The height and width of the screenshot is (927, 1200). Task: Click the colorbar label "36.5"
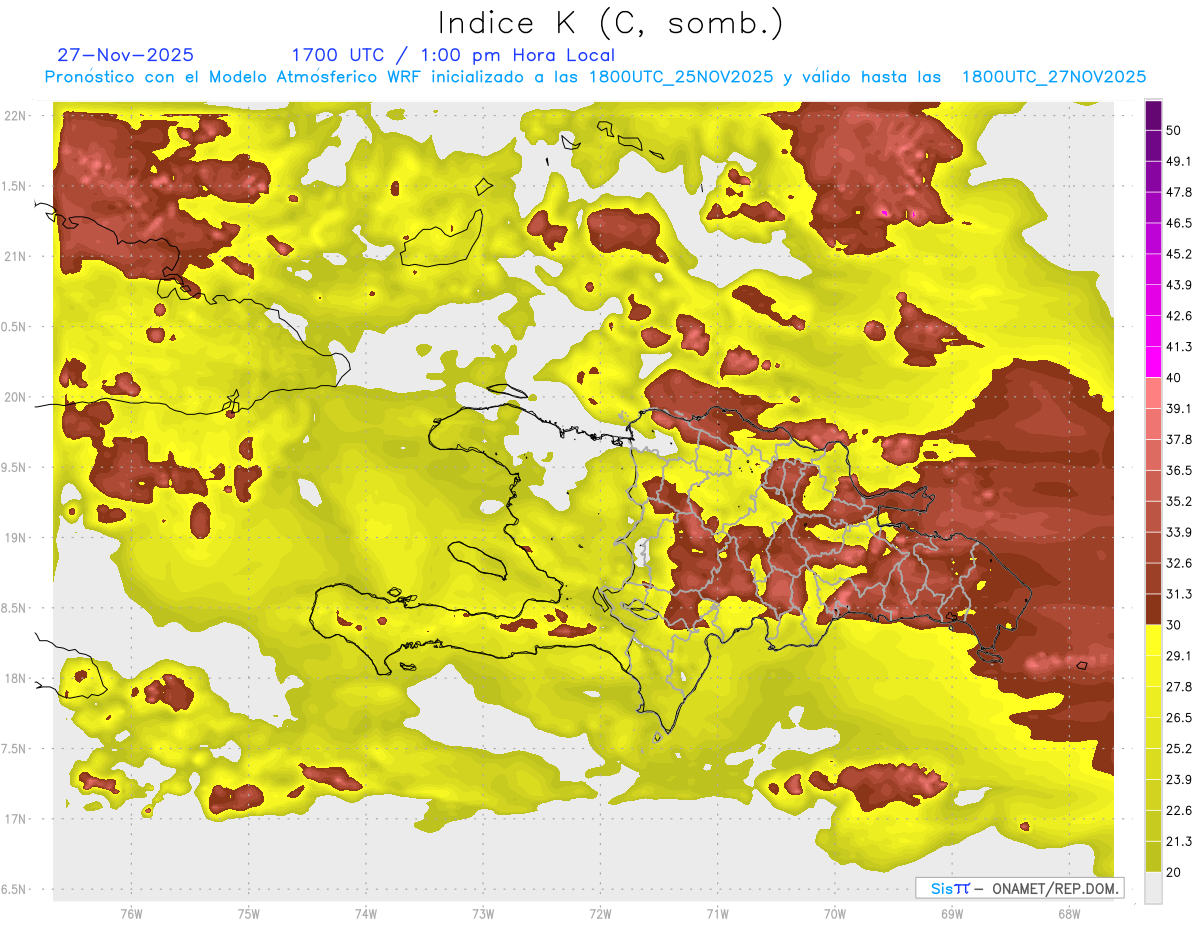point(1179,470)
